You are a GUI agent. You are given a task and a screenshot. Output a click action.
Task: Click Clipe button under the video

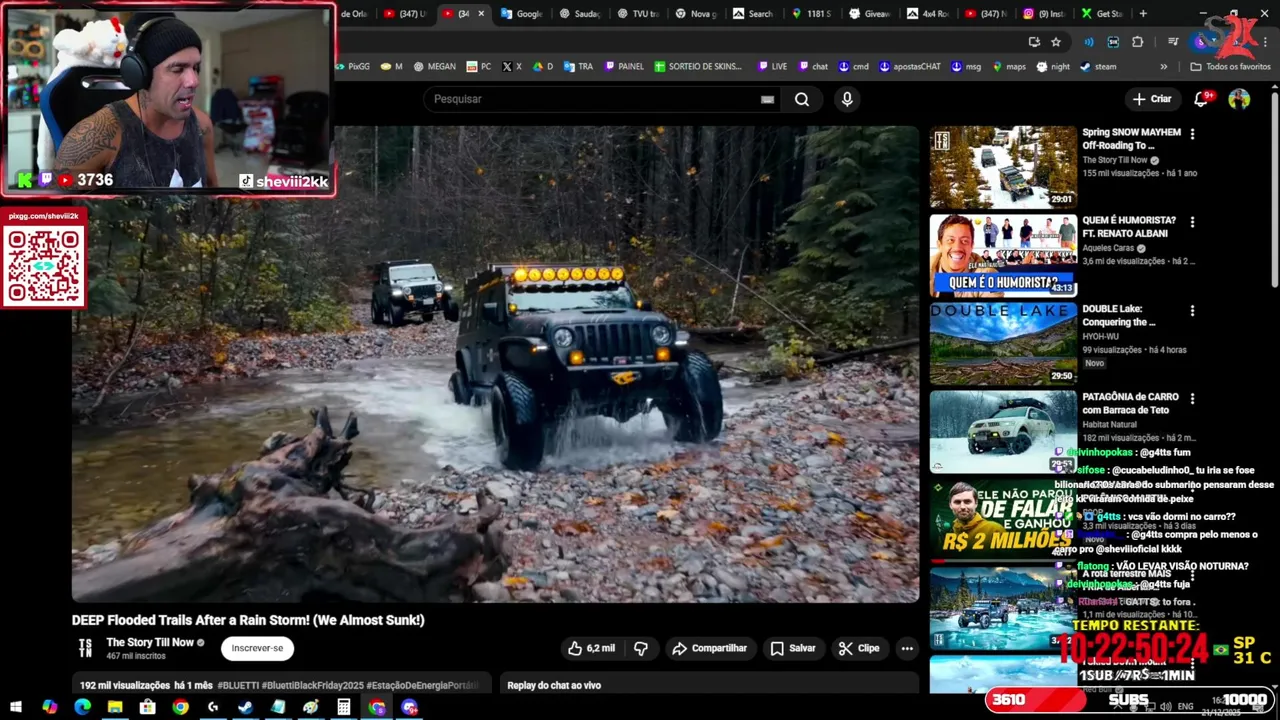pos(859,648)
